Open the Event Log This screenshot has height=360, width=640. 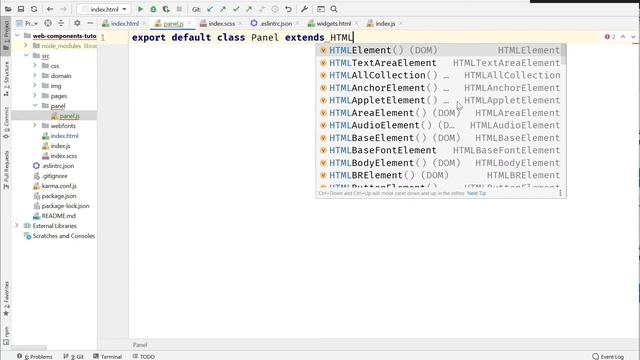tap(608, 356)
